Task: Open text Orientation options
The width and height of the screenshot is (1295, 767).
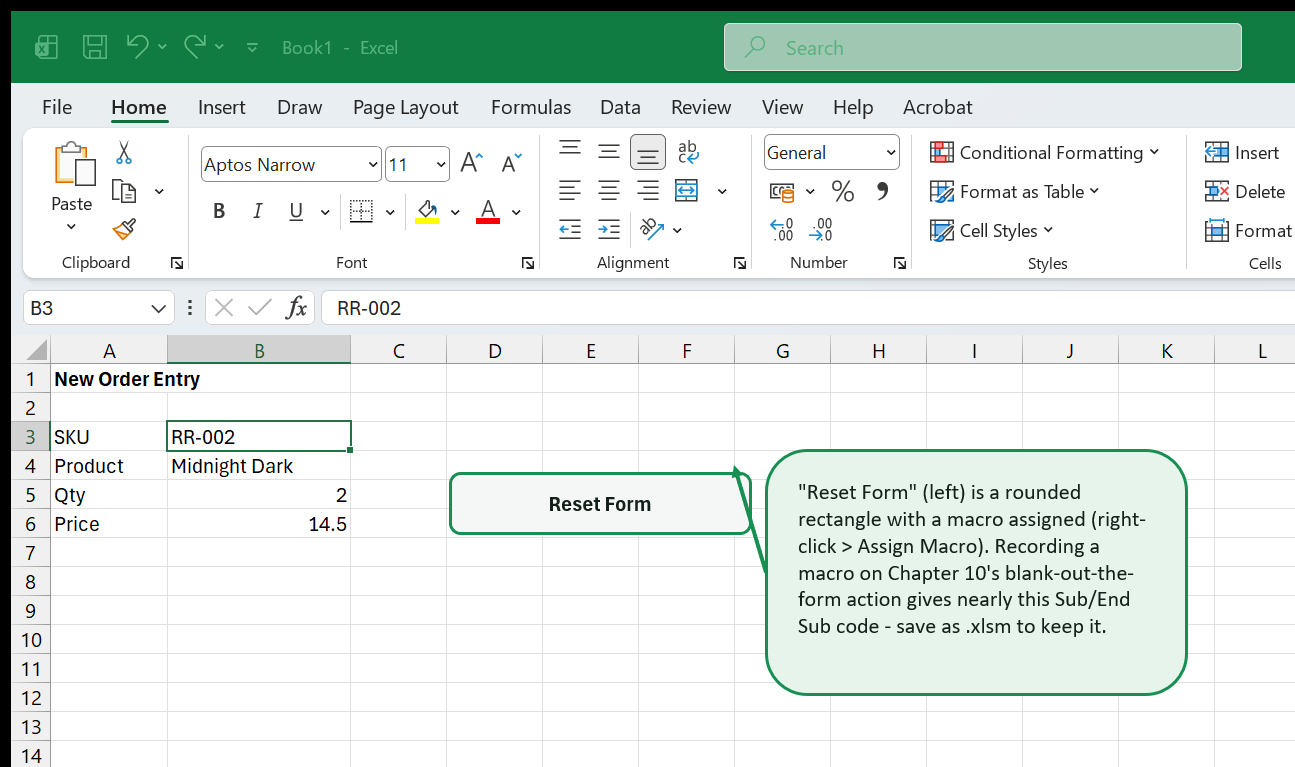Action: coord(652,229)
